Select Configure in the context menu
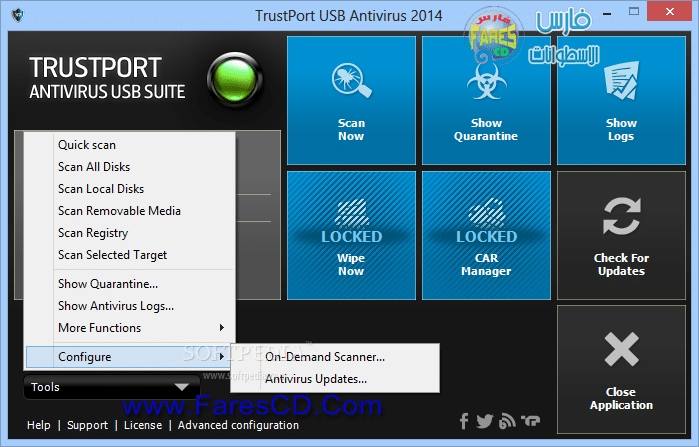 point(130,357)
